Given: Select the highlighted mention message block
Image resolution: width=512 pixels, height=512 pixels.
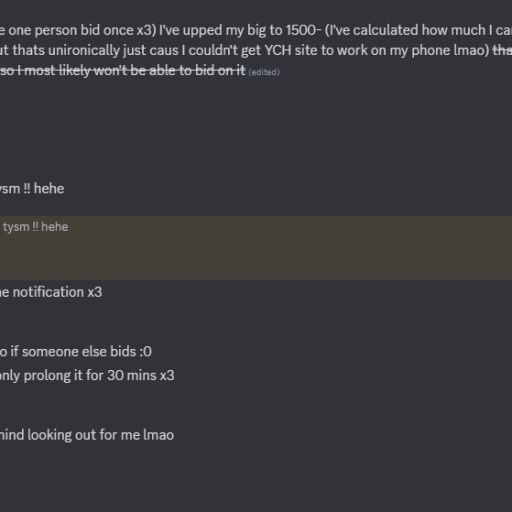Looking at the screenshot, I should [x=256, y=248].
